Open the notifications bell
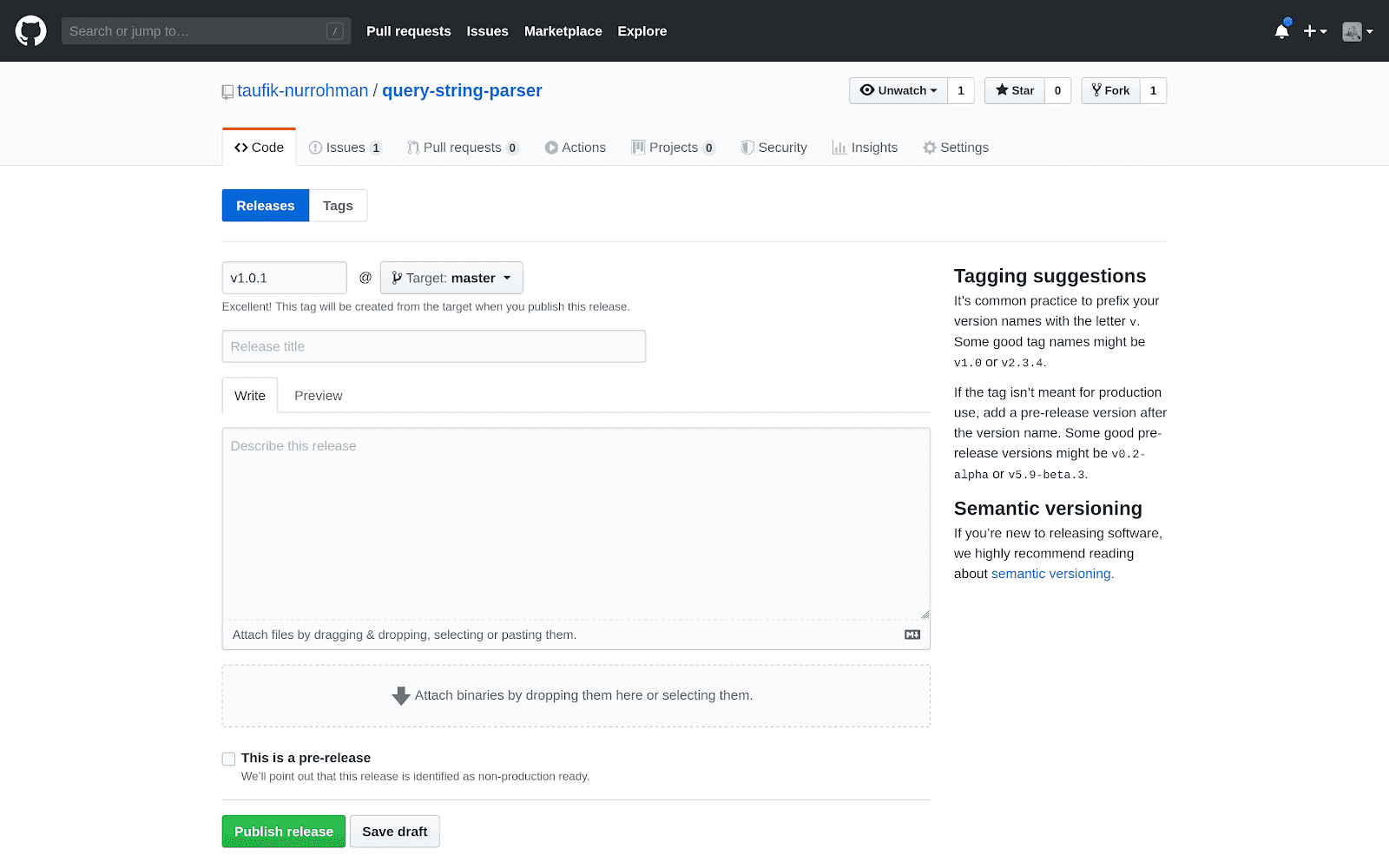 [x=1281, y=31]
